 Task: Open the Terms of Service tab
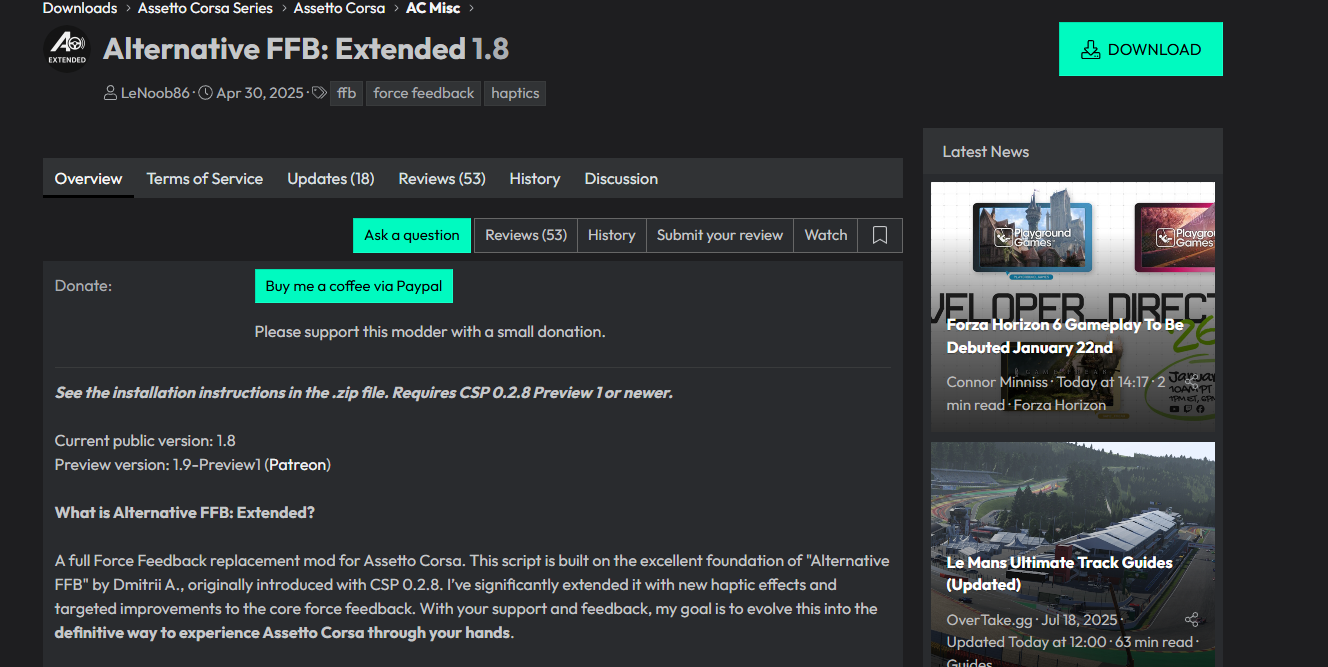(205, 179)
